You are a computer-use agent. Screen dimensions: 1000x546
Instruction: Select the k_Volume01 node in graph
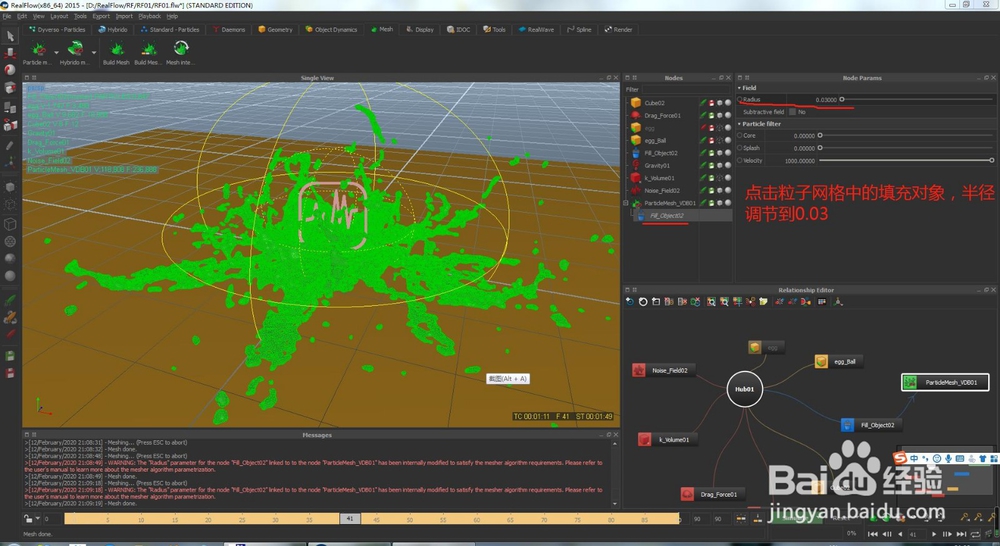(667, 439)
